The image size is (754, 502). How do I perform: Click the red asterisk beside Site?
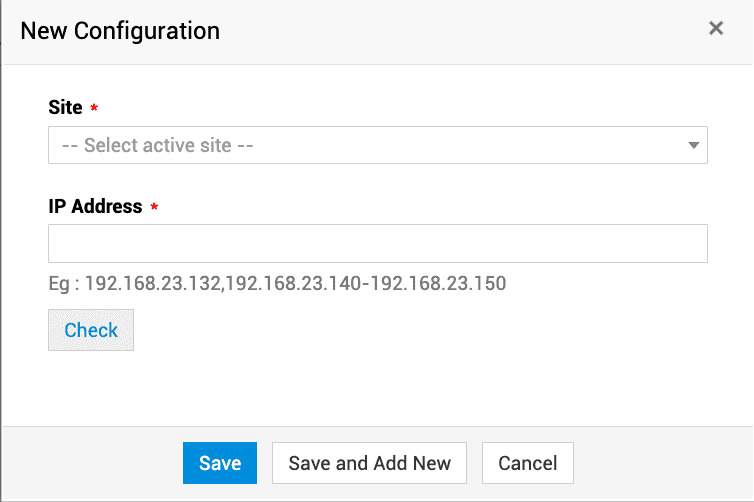pyautogui.click(x=94, y=108)
